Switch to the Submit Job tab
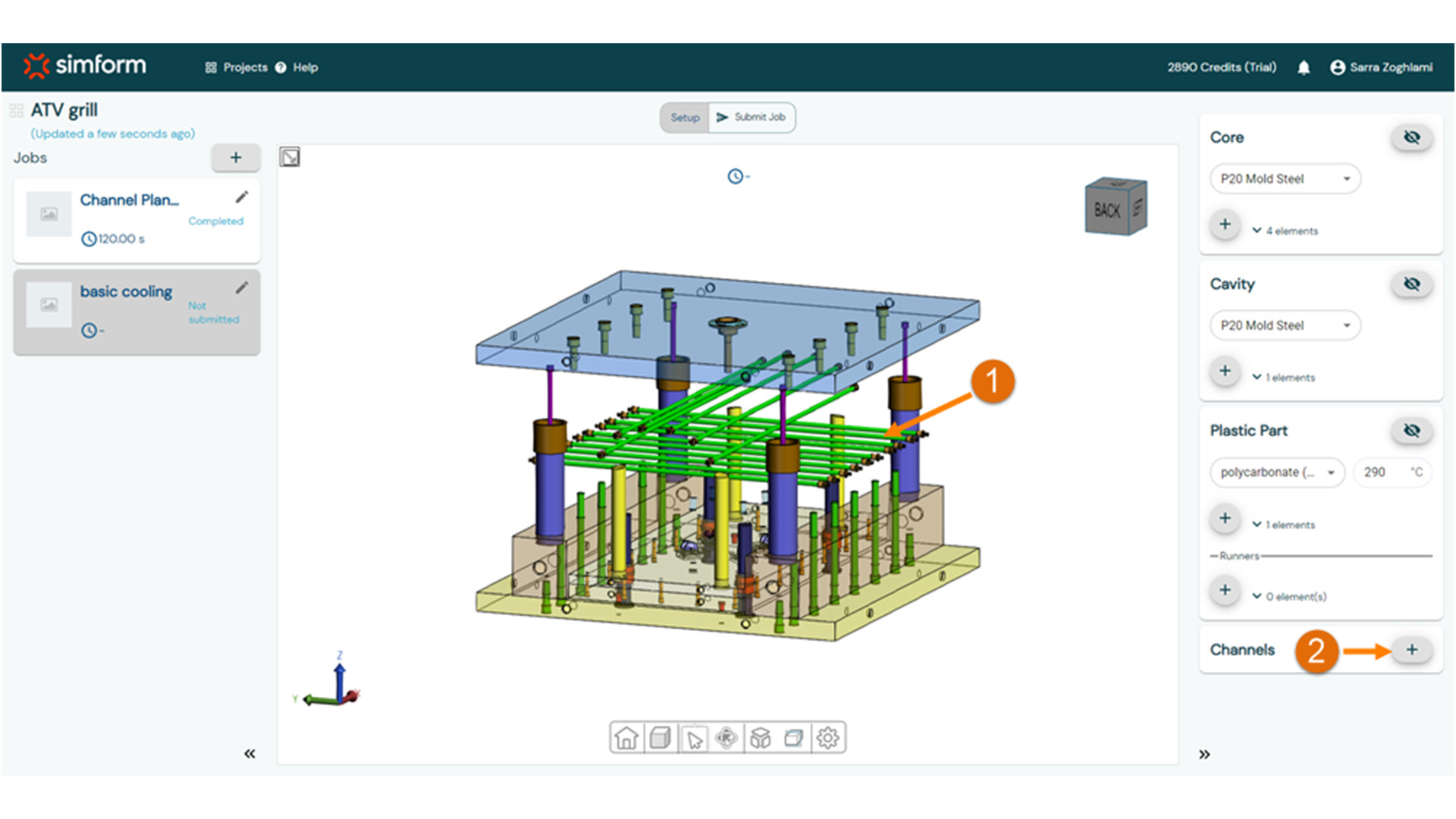The height and width of the screenshot is (819, 1456). tap(752, 118)
